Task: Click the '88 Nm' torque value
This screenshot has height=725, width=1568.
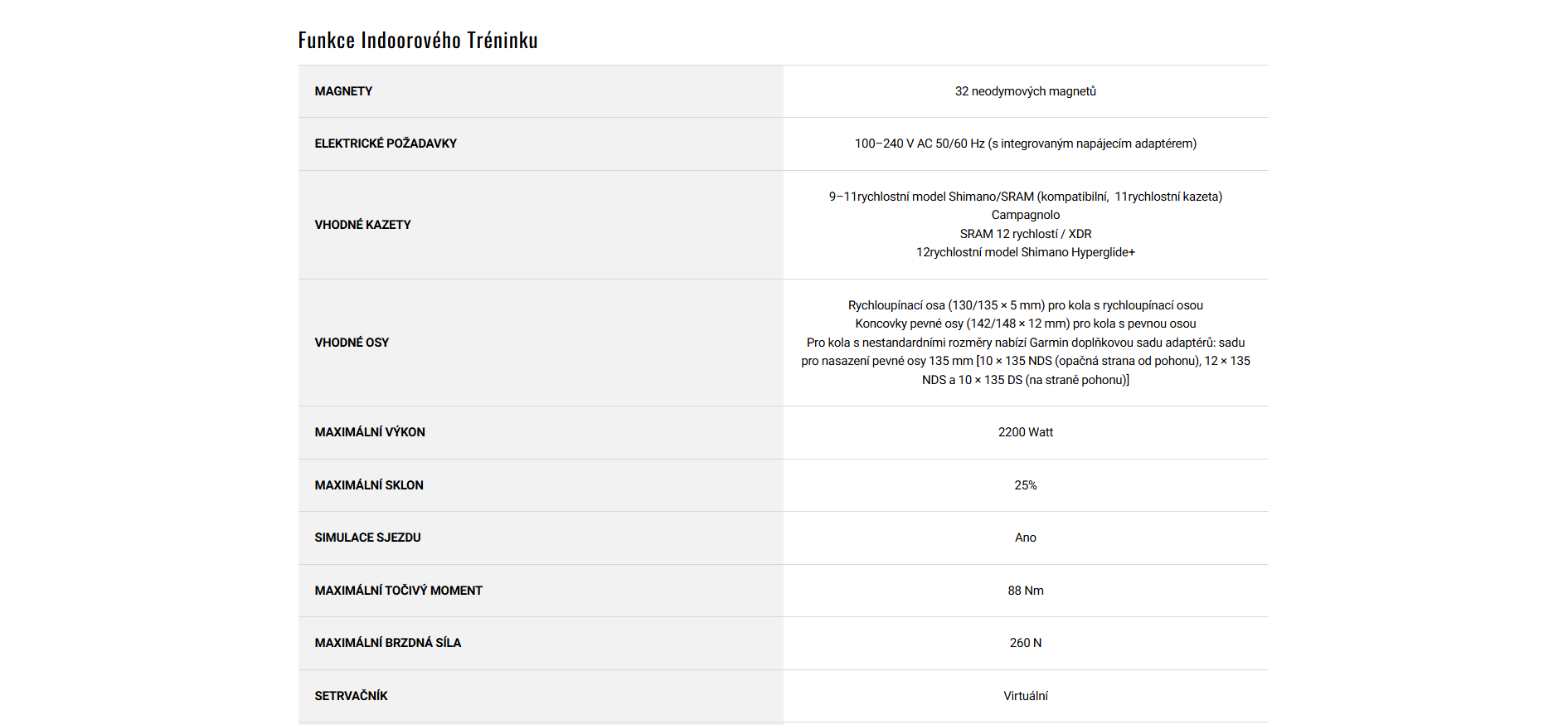Action: 1025,591
